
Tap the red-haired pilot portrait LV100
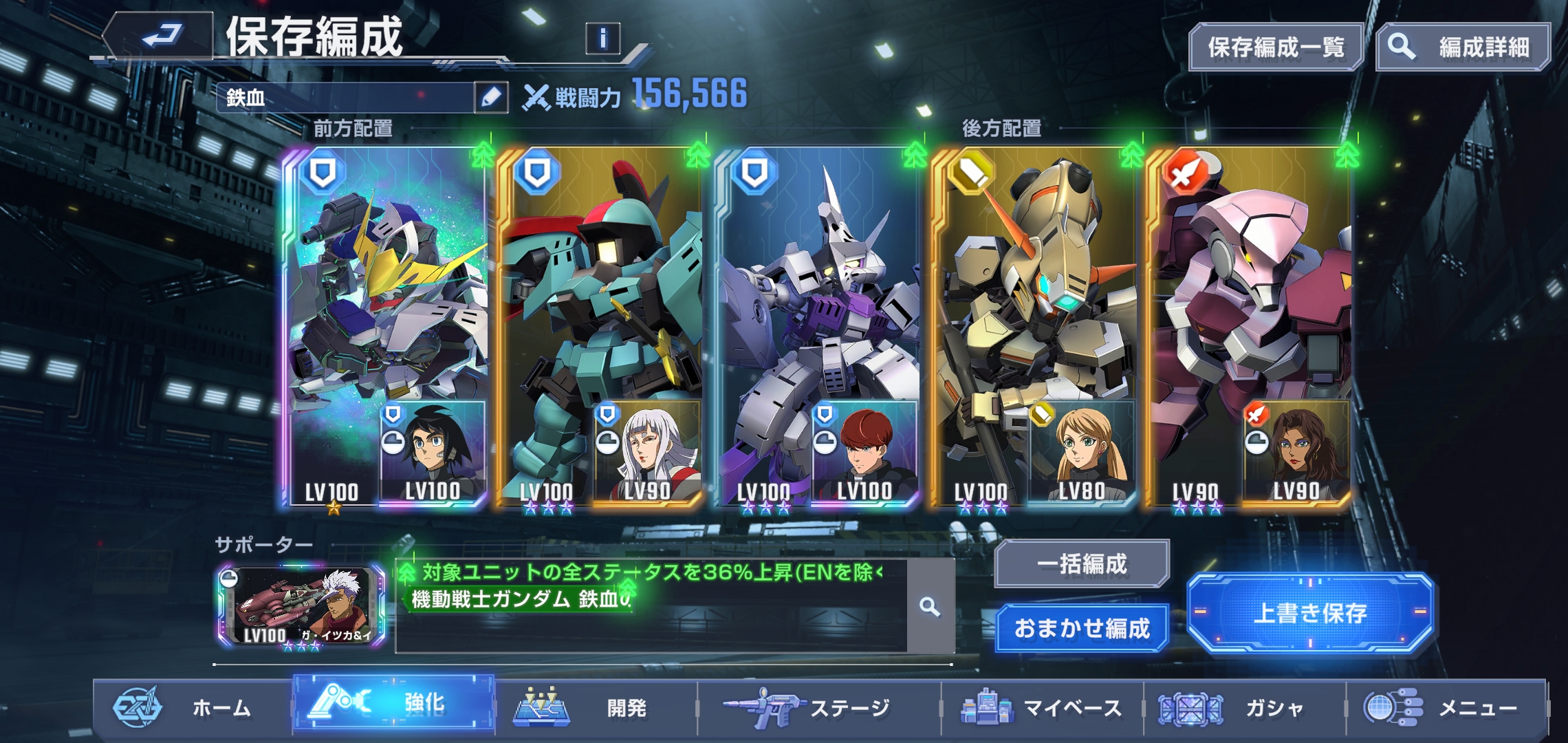coord(864,451)
